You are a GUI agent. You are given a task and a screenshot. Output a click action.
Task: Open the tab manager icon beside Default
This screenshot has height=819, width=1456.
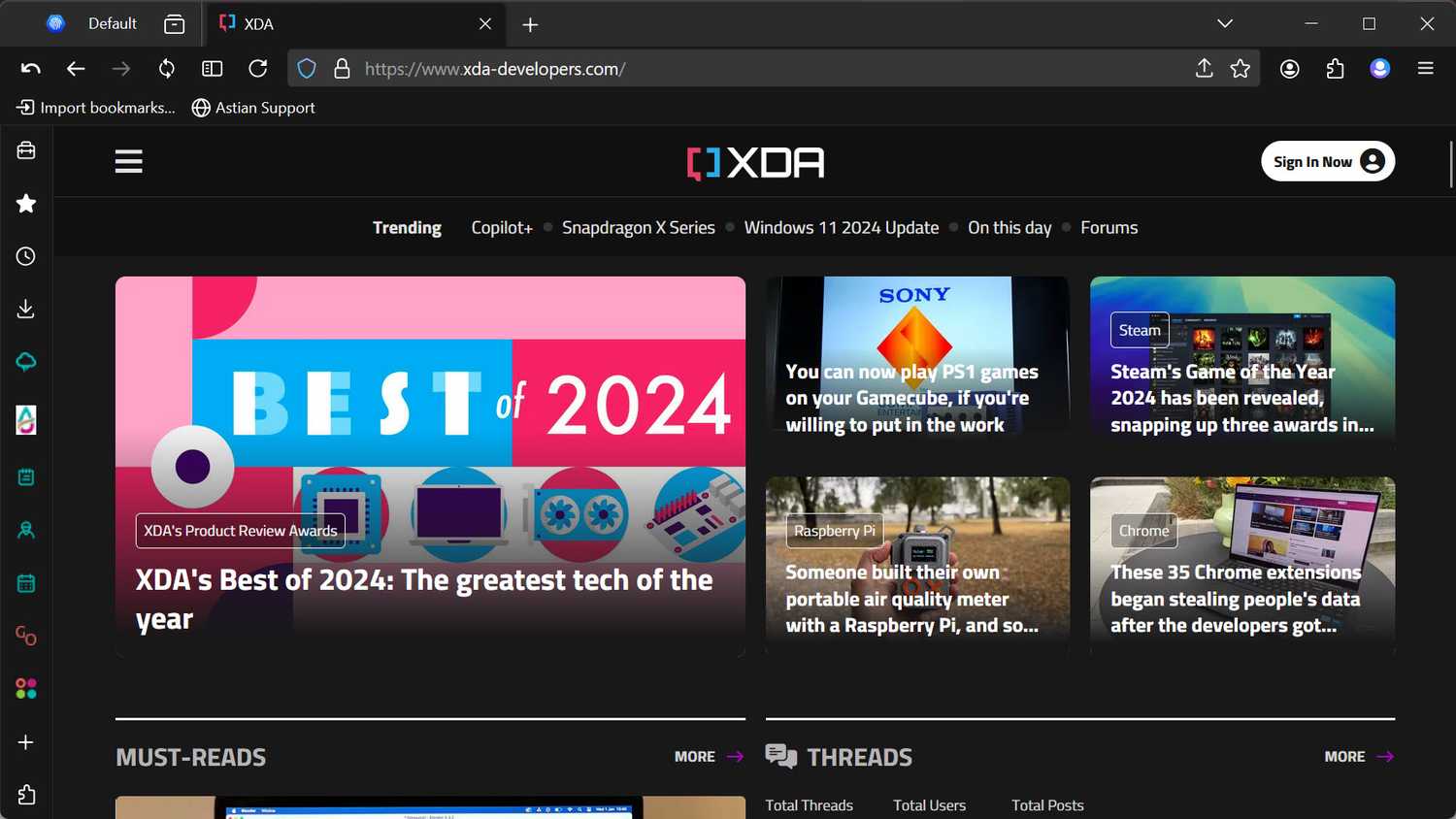[x=175, y=23]
